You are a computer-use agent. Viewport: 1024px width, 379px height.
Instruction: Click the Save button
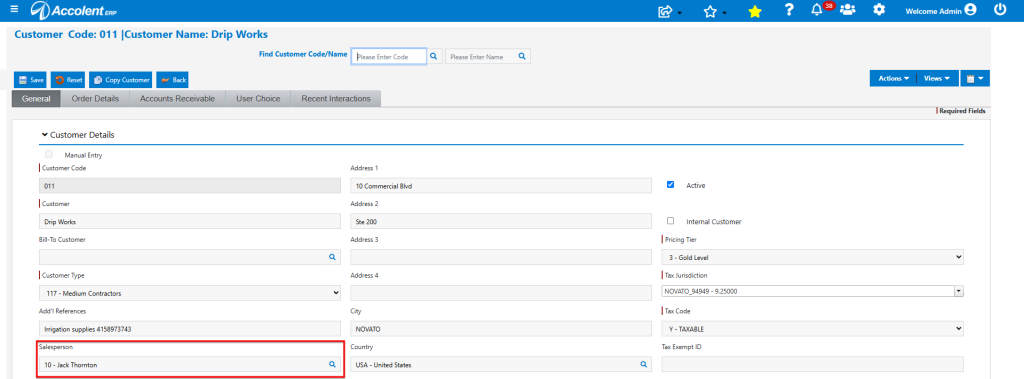coord(30,80)
